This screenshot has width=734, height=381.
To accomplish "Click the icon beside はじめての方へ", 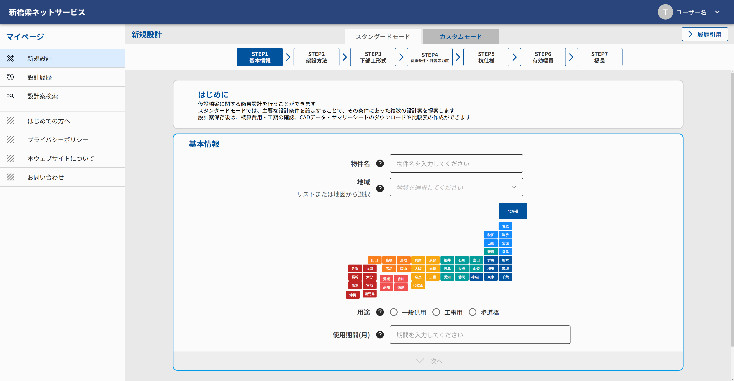I will tap(11, 121).
